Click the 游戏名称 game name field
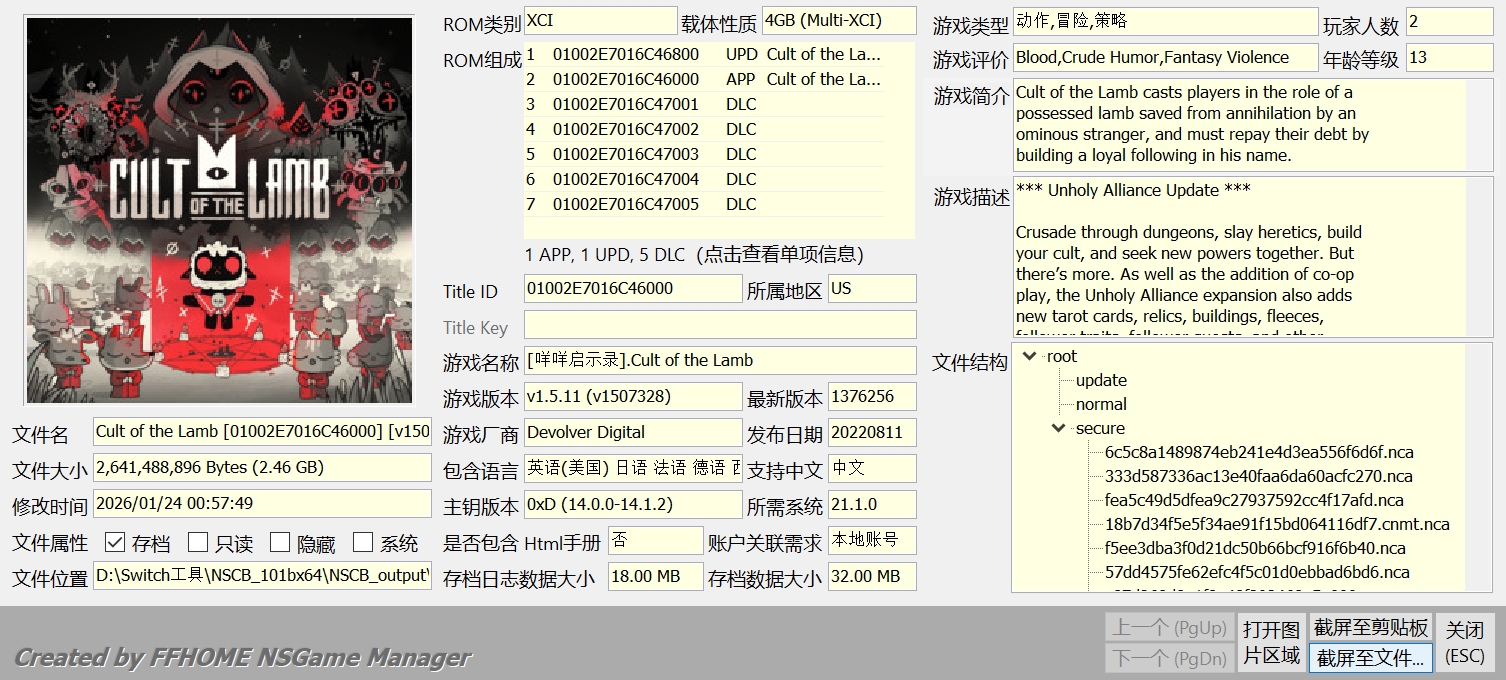Screen dimensions: 1506x680 [719, 361]
